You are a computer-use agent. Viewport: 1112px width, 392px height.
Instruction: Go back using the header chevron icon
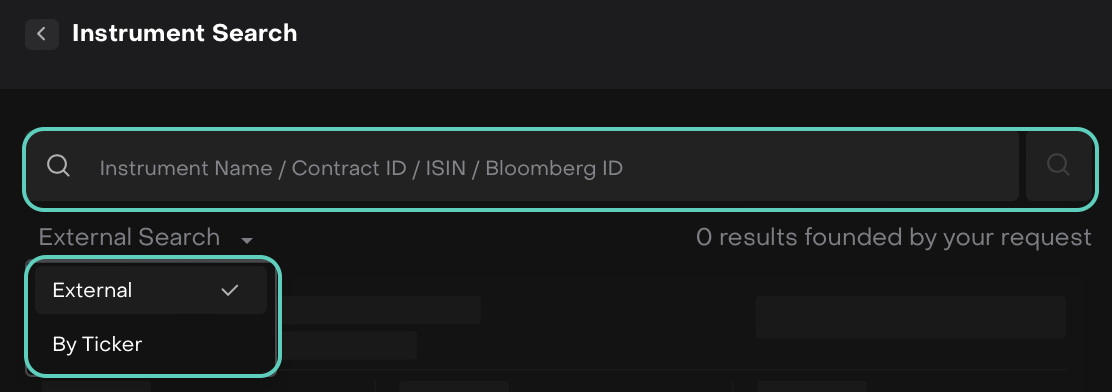[41, 33]
